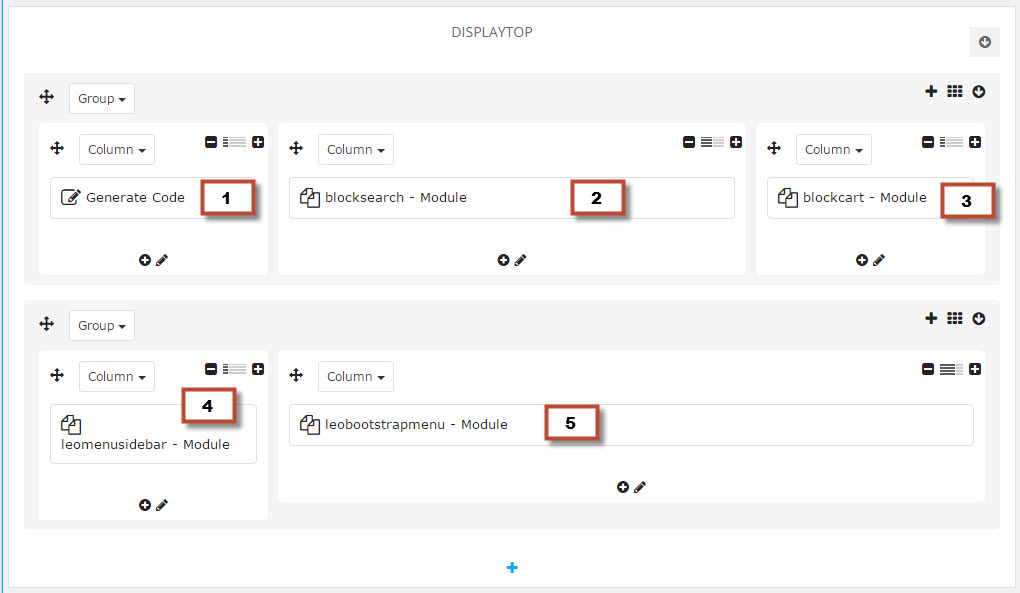
Task: Toggle second group's circle arrow icon
Action: tap(979, 319)
